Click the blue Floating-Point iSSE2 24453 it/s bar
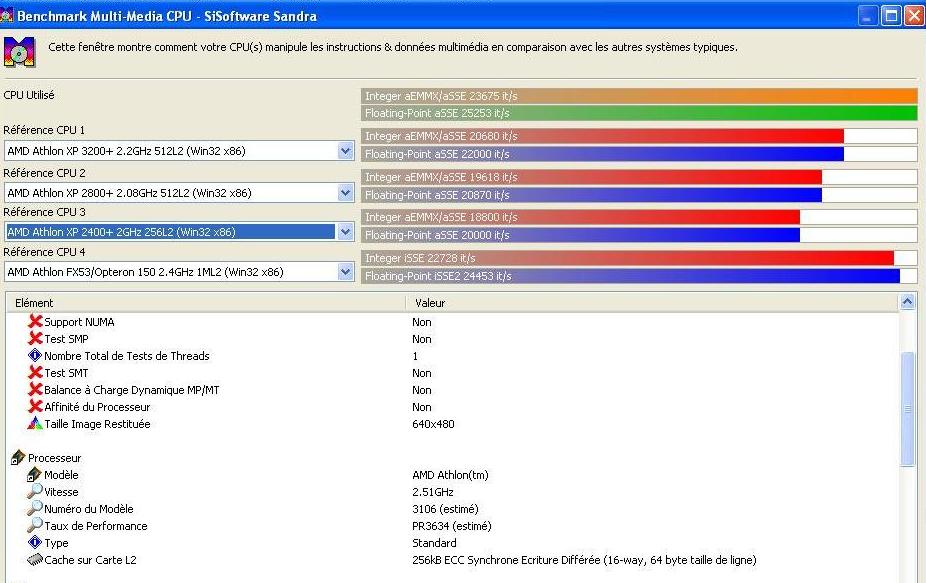 [x=630, y=275]
